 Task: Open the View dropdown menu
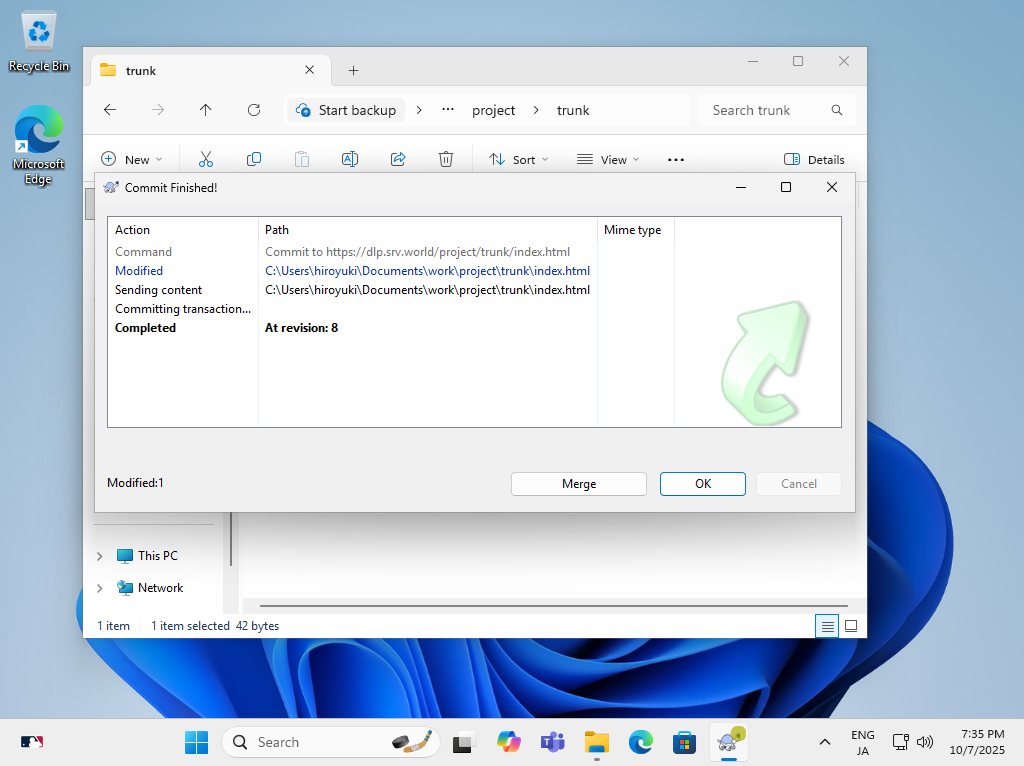(607, 159)
